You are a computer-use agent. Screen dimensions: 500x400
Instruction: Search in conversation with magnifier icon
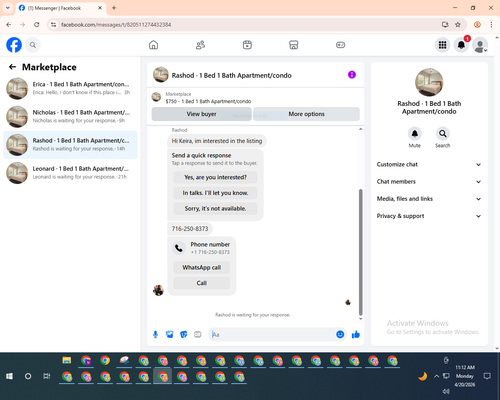point(442,134)
